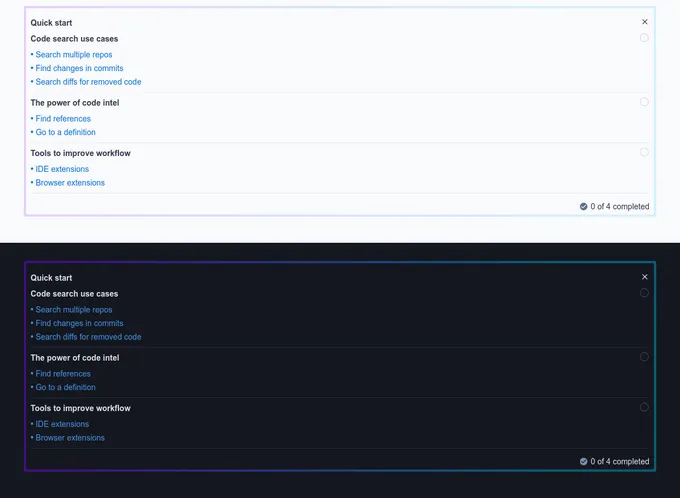This screenshot has width=680, height=498.
Task: Open Go to a definition link, light panel
Action: pyautogui.click(x=65, y=132)
